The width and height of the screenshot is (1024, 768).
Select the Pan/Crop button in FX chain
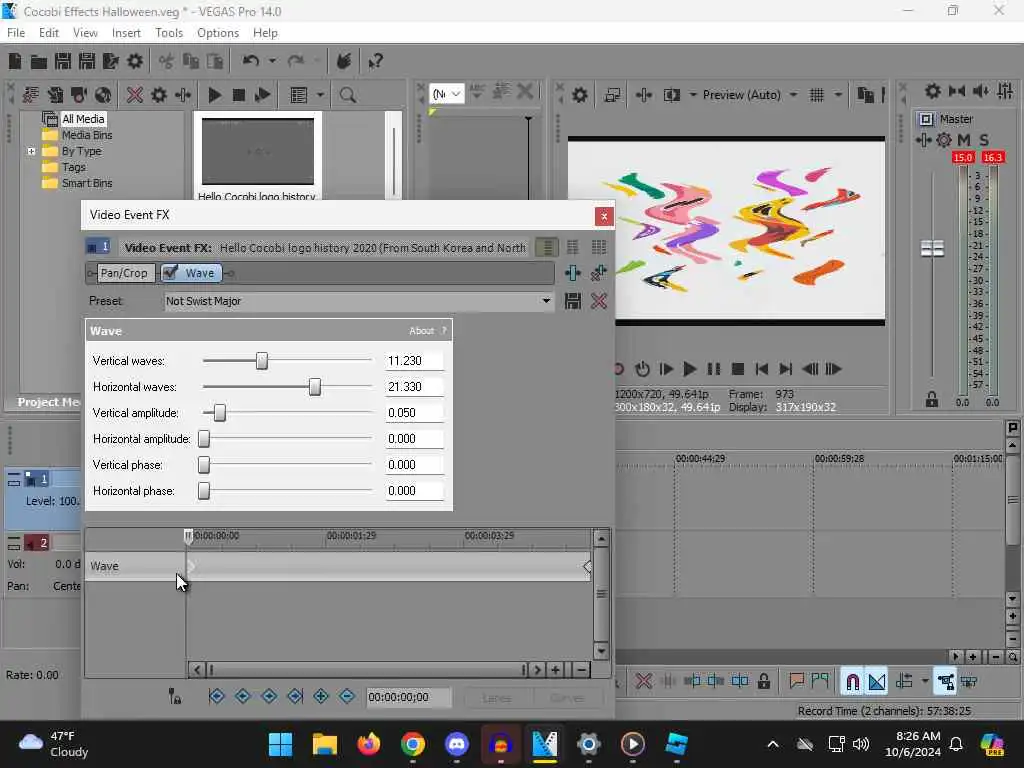point(124,273)
